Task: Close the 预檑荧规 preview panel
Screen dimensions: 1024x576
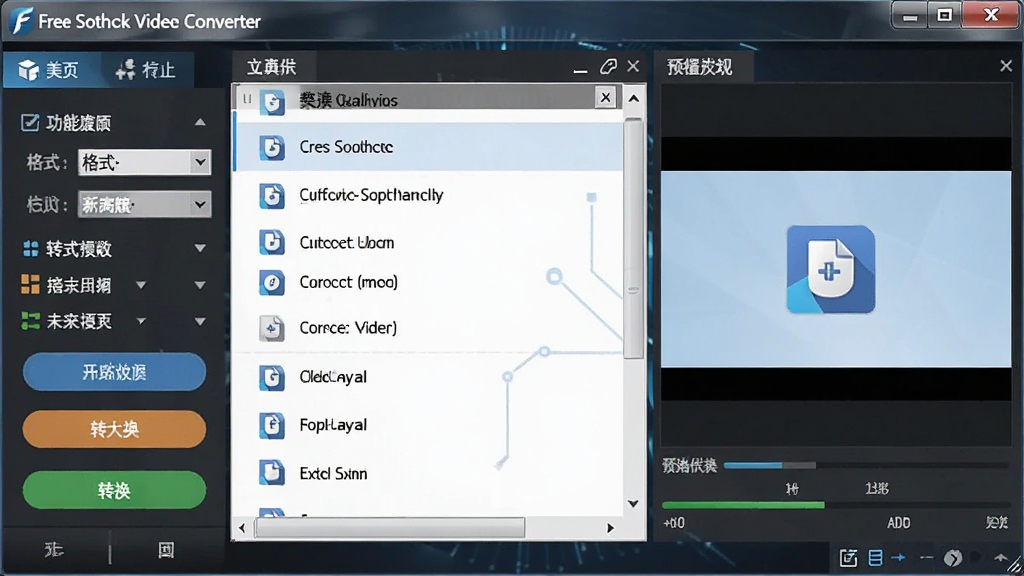Action: pos(1006,66)
